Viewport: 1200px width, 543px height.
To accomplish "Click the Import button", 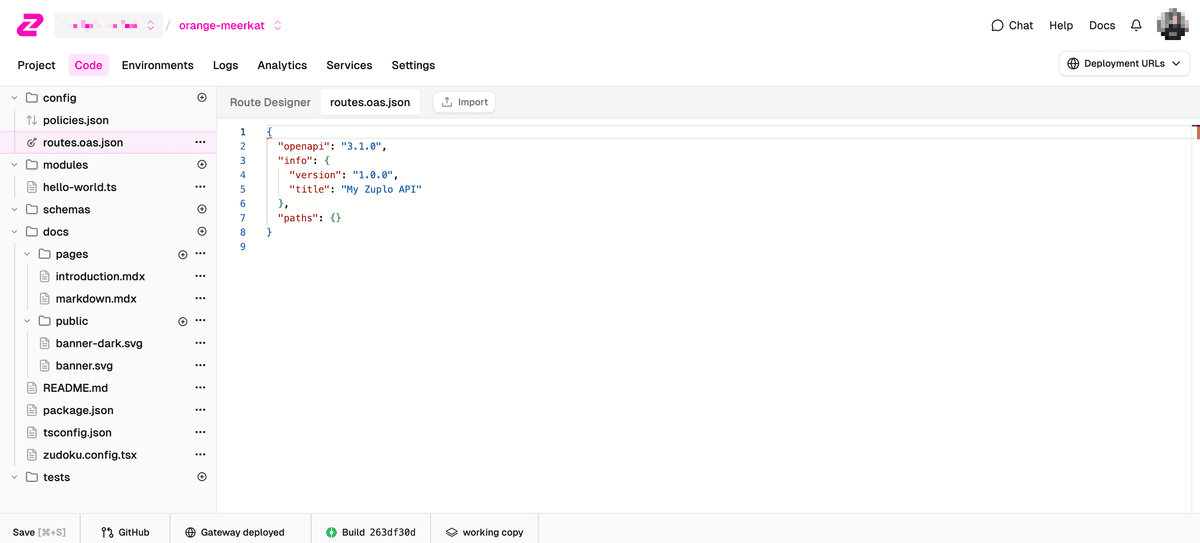I will coord(465,102).
